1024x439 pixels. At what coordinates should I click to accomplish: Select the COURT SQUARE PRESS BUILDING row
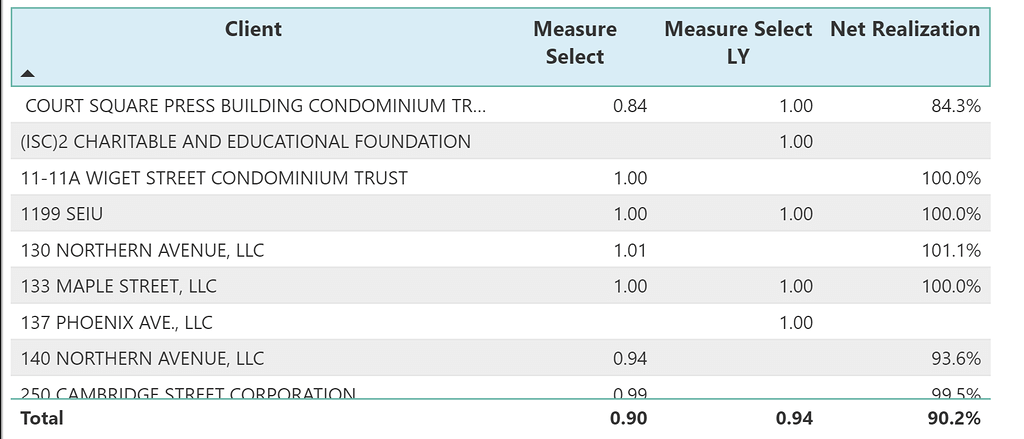coord(257,106)
